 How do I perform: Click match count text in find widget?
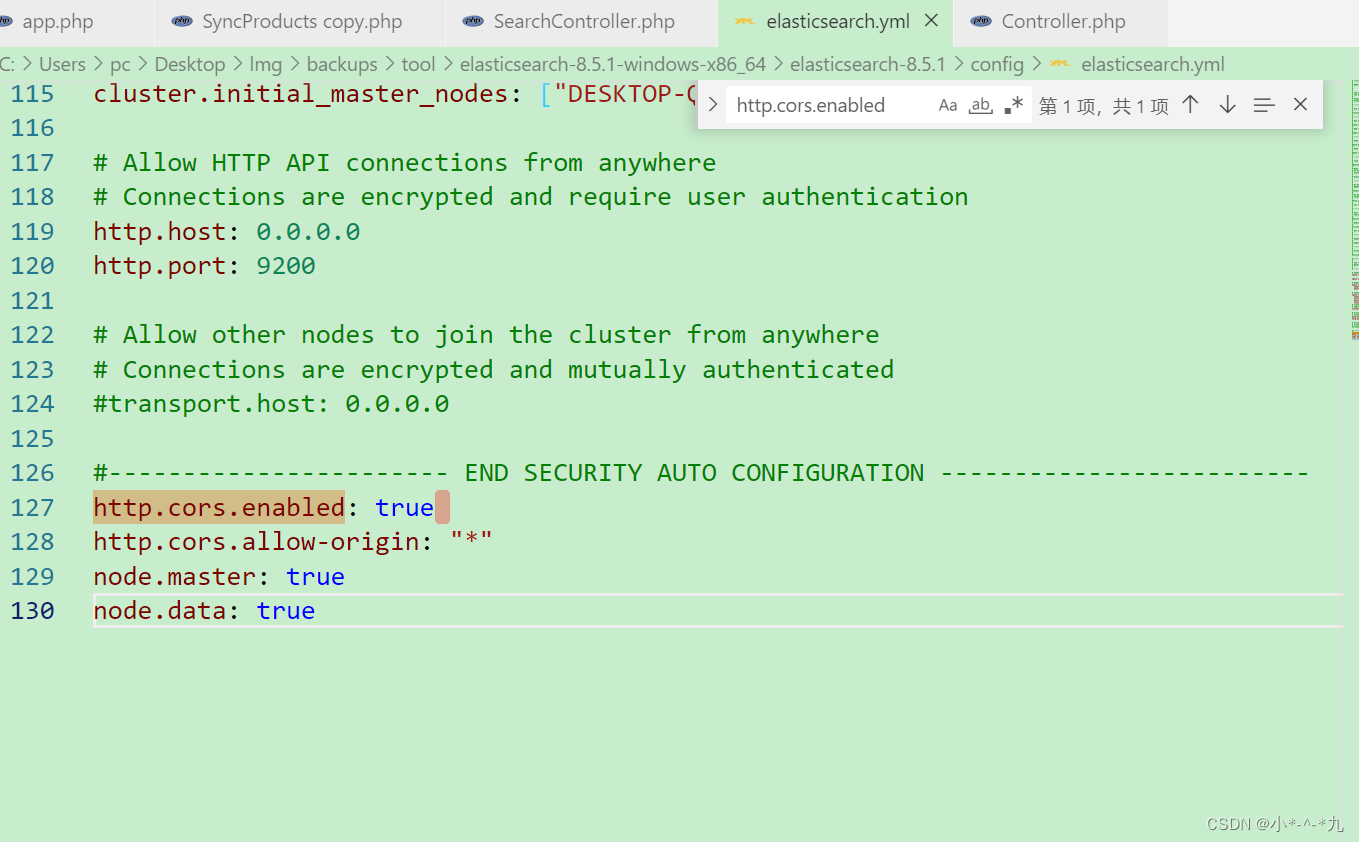click(x=1104, y=105)
